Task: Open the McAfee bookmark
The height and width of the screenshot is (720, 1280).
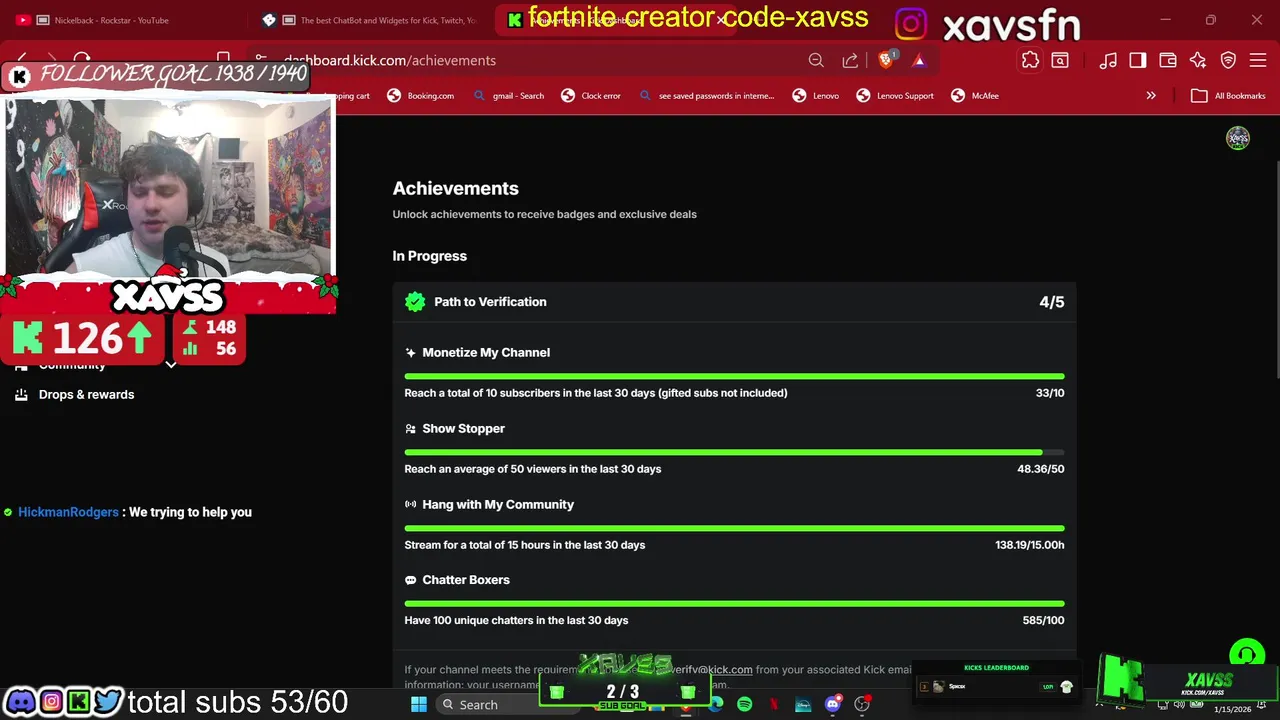Action: (975, 96)
